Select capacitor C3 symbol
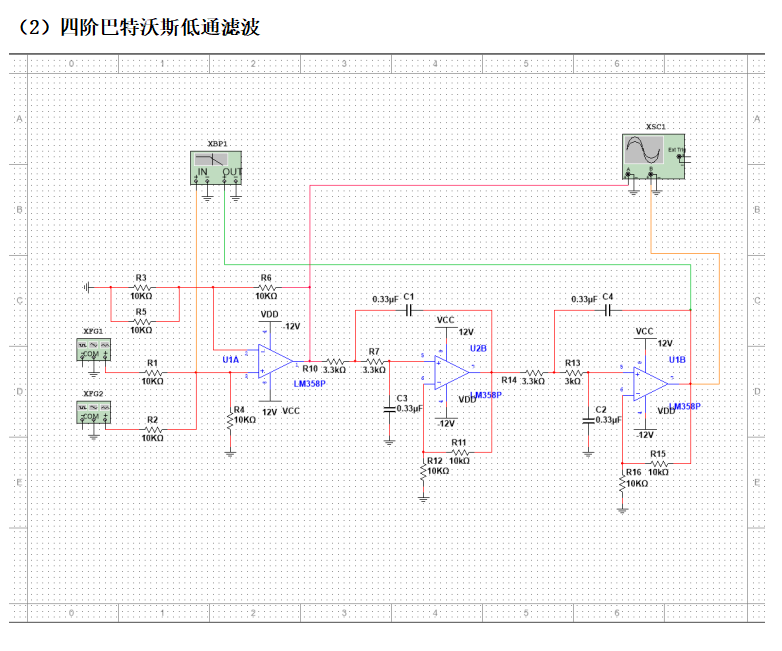 tap(390, 409)
